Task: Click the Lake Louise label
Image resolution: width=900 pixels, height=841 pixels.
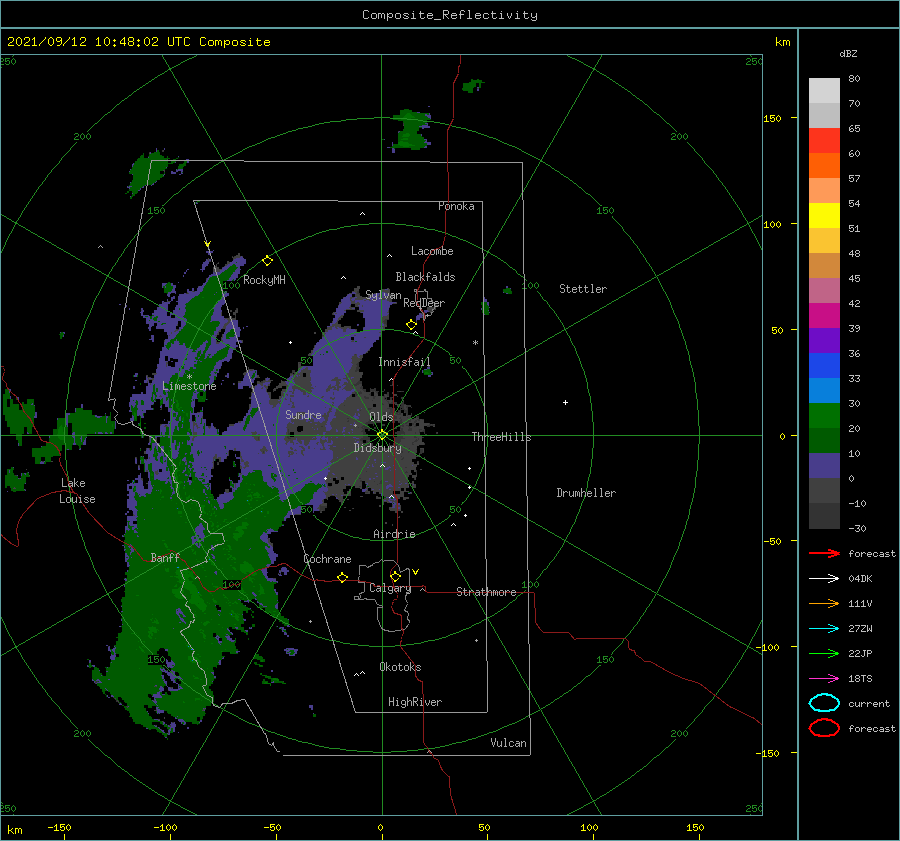Action: pyautogui.click(x=77, y=491)
